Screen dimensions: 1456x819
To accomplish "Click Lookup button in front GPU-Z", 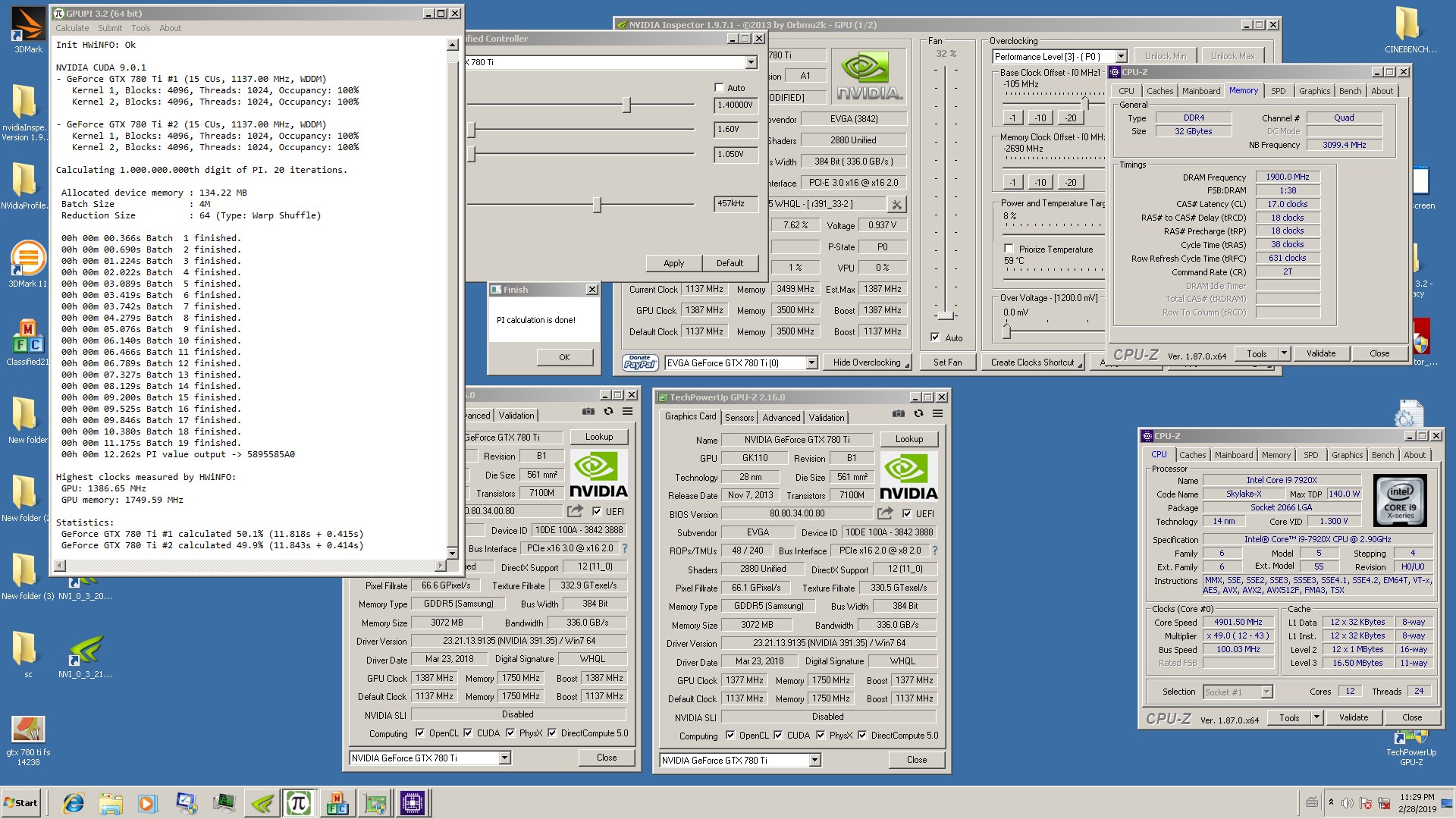I will pyautogui.click(x=909, y=439).
